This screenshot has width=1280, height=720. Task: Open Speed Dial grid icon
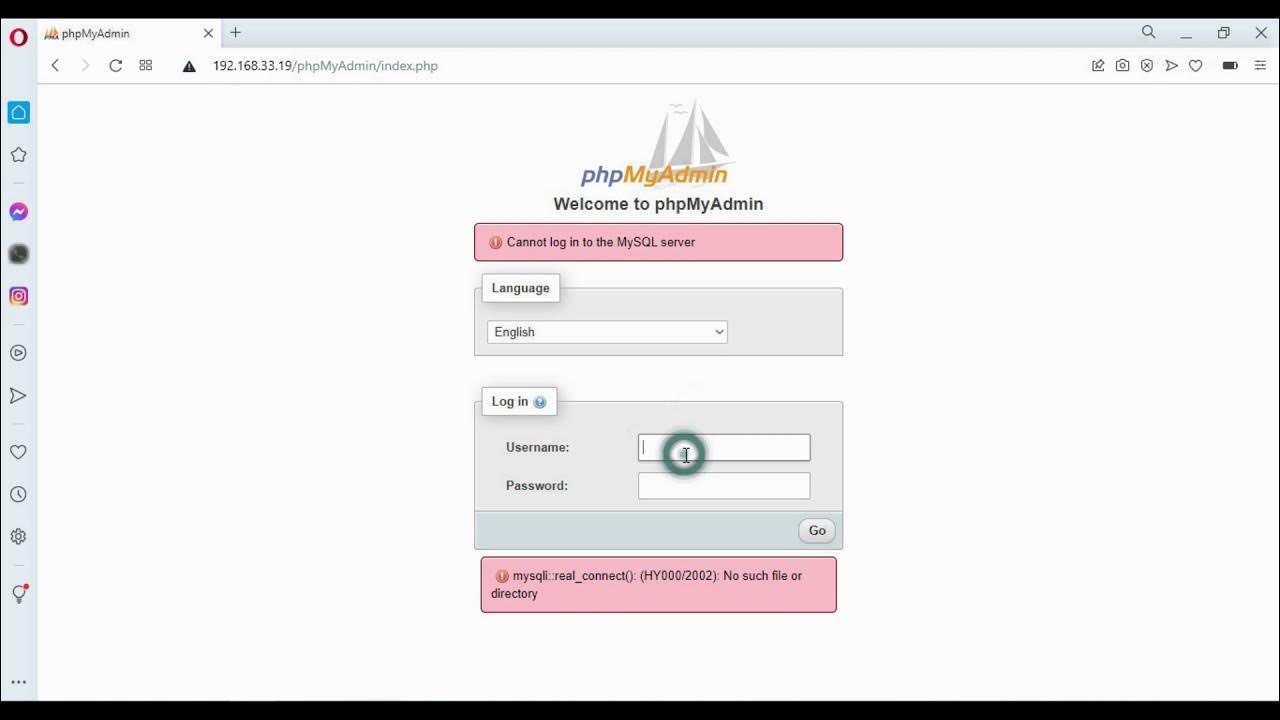146,66
